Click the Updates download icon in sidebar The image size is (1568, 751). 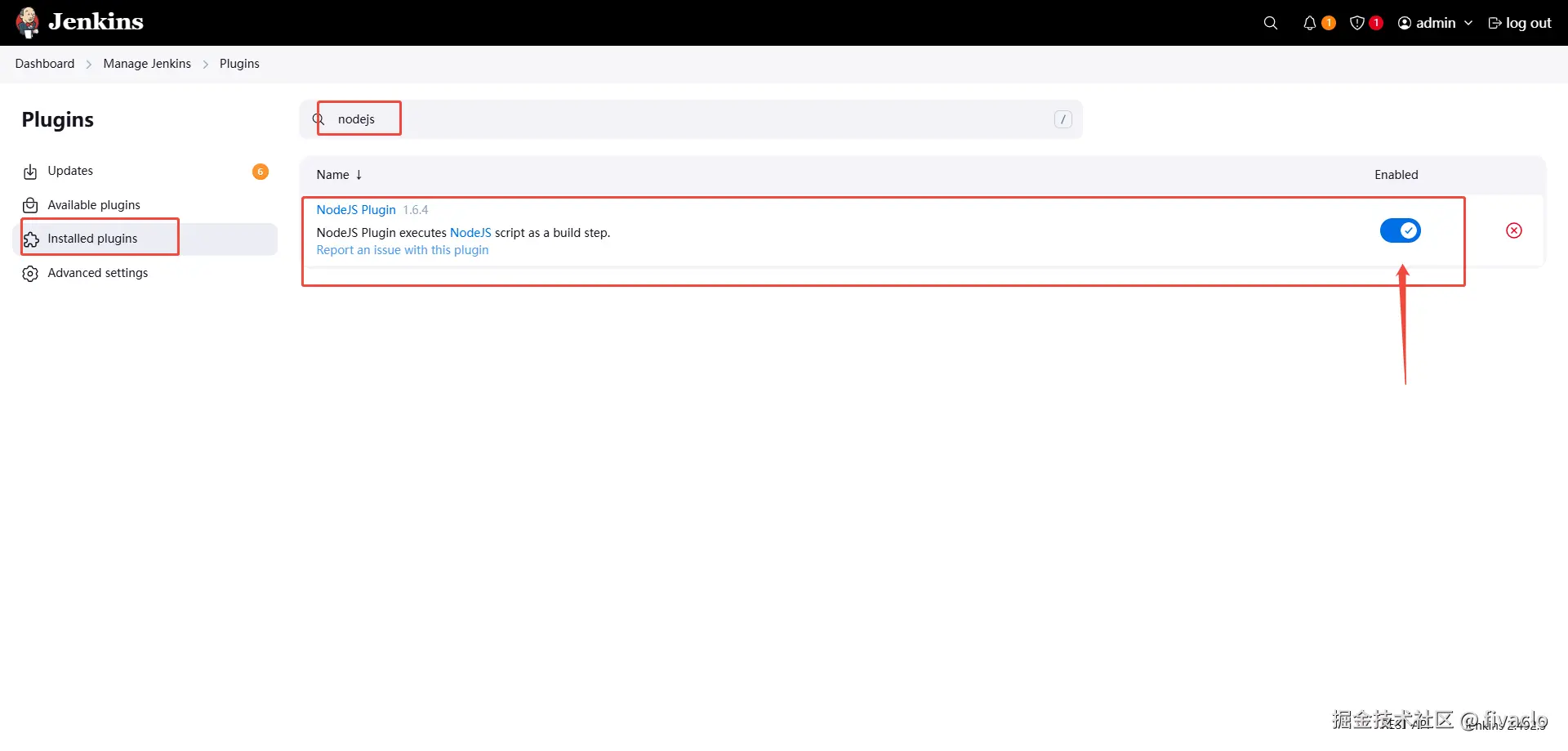click(30, 172)
